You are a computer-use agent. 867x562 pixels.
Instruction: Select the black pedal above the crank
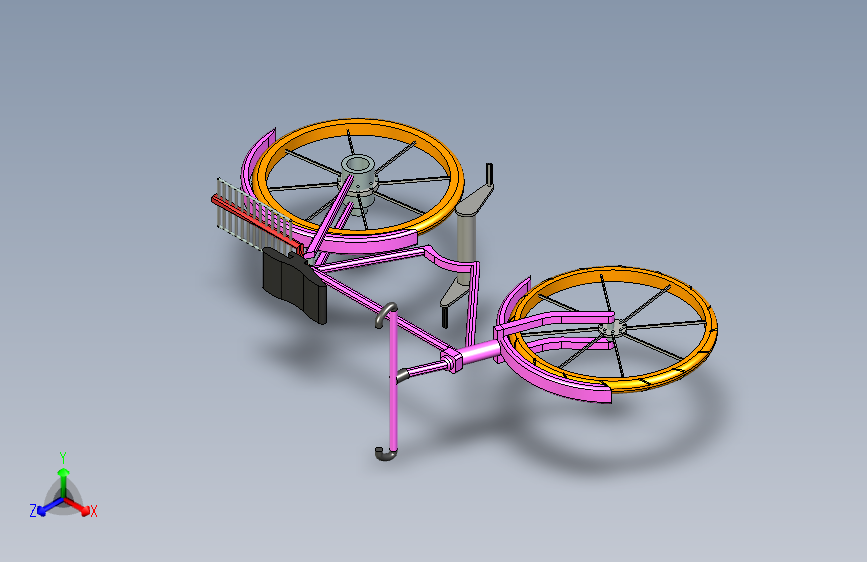489,174
